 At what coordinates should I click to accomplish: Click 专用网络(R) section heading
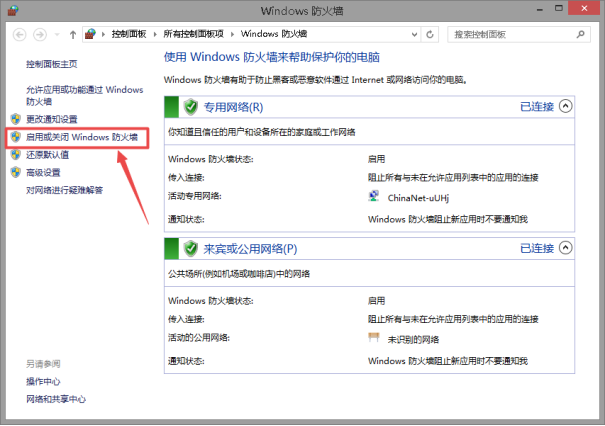pyautogui.click(x=233, y=107)
